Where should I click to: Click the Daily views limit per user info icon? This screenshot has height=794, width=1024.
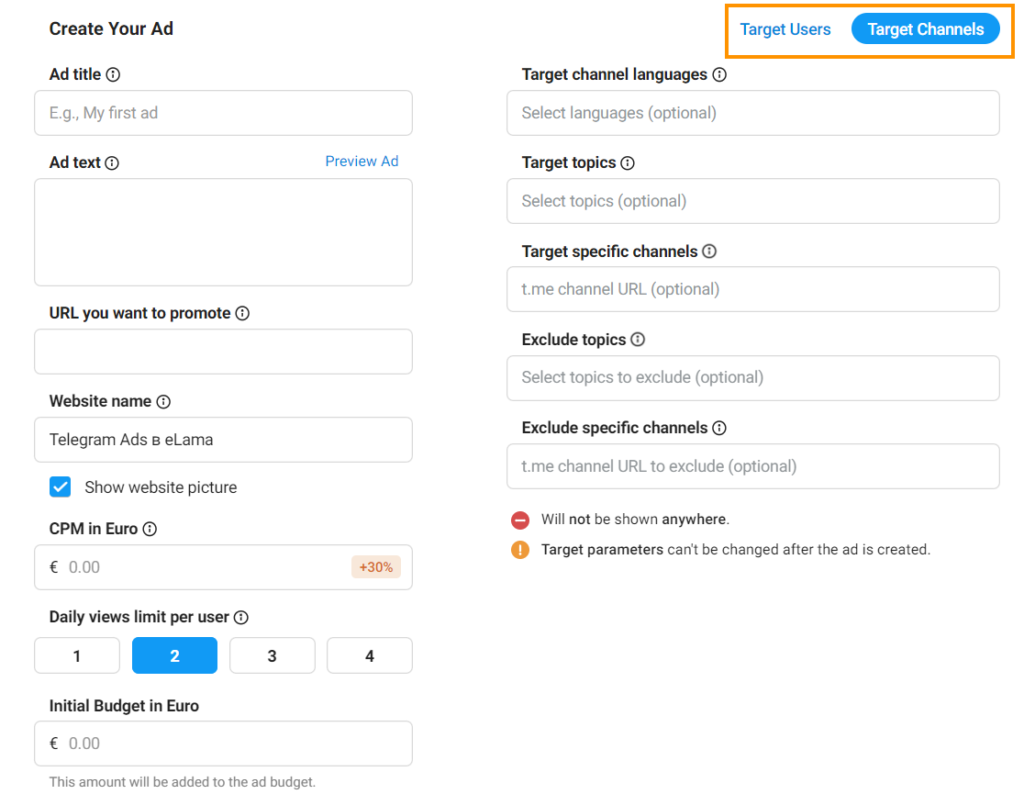(x=241, y=617)
